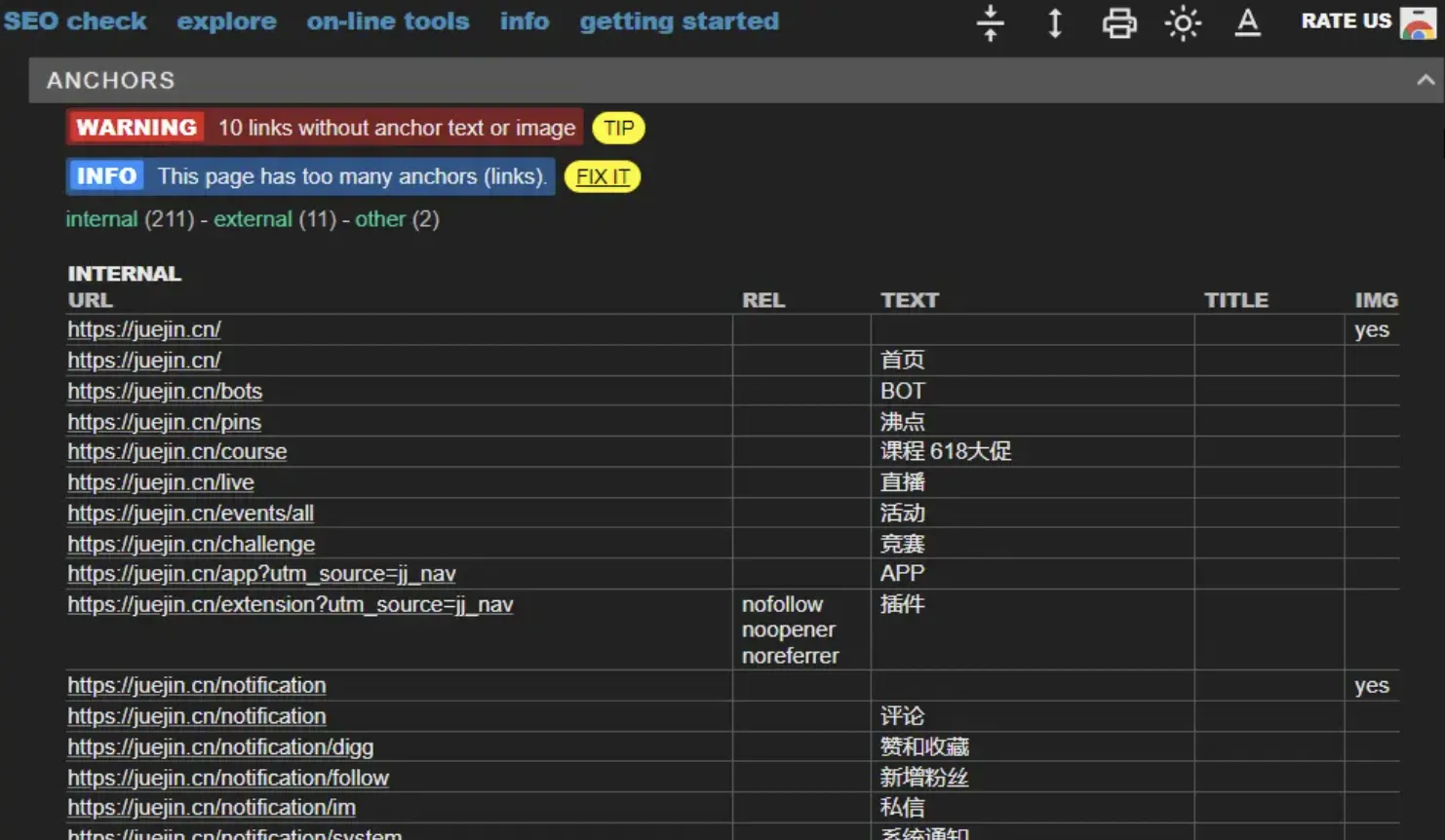Open the juejin.cn/notification/digg link
Image resolution: width=1445 pixels, height=840 pixels.
click(x=220, y=747)
